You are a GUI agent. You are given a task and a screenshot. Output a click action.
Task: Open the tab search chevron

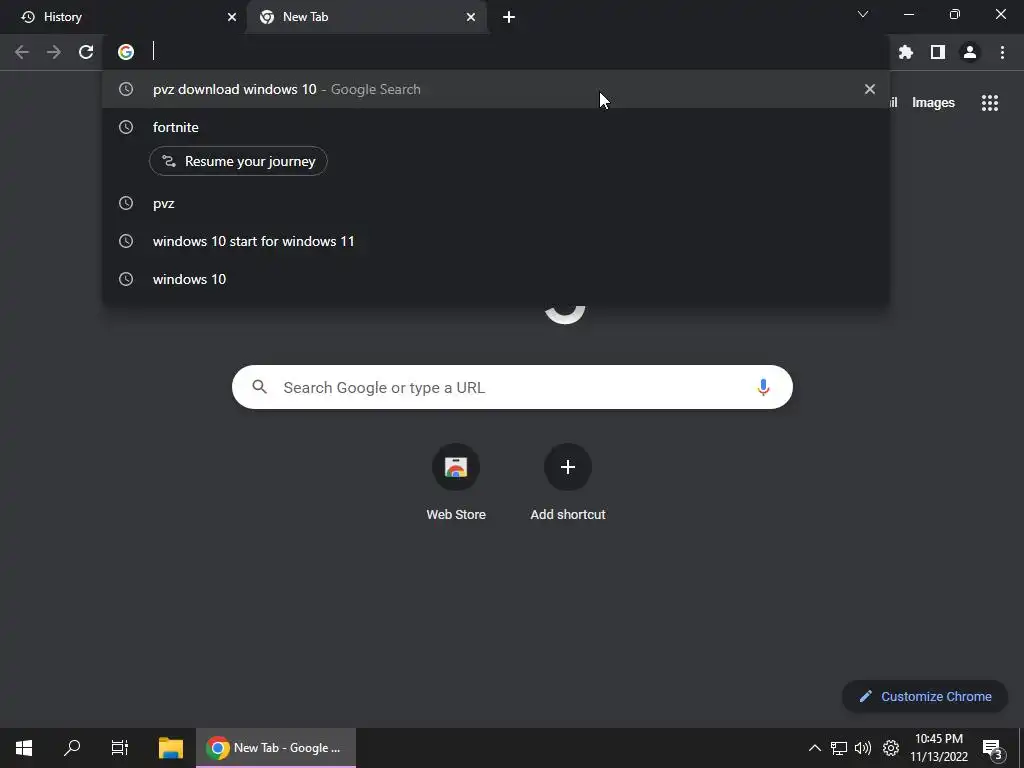(x=863, y=14)
